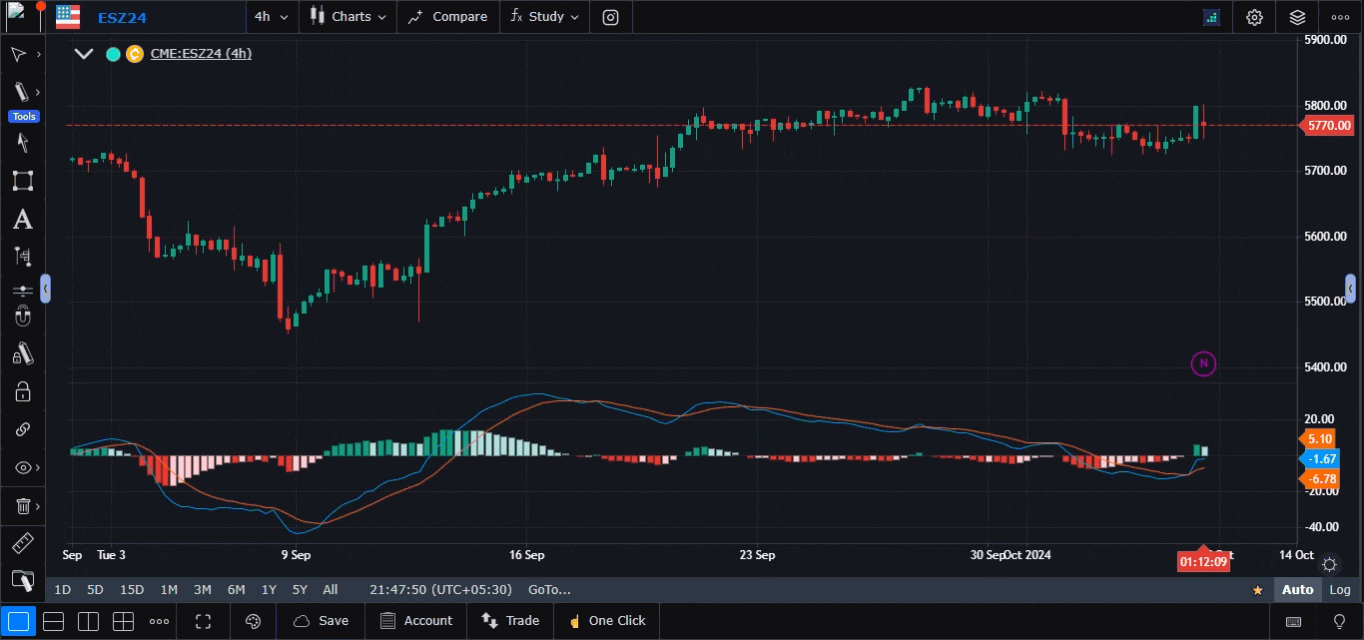Collapse the left toolbar handle

tap(45, 290)
